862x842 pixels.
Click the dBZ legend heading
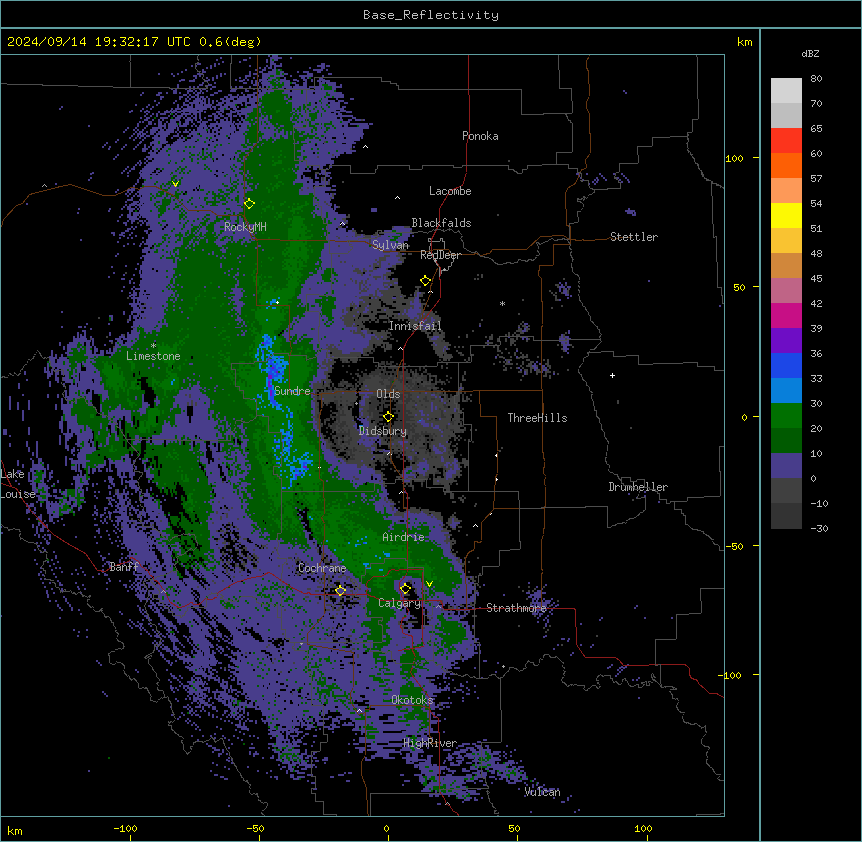click(x=810, y=53)
